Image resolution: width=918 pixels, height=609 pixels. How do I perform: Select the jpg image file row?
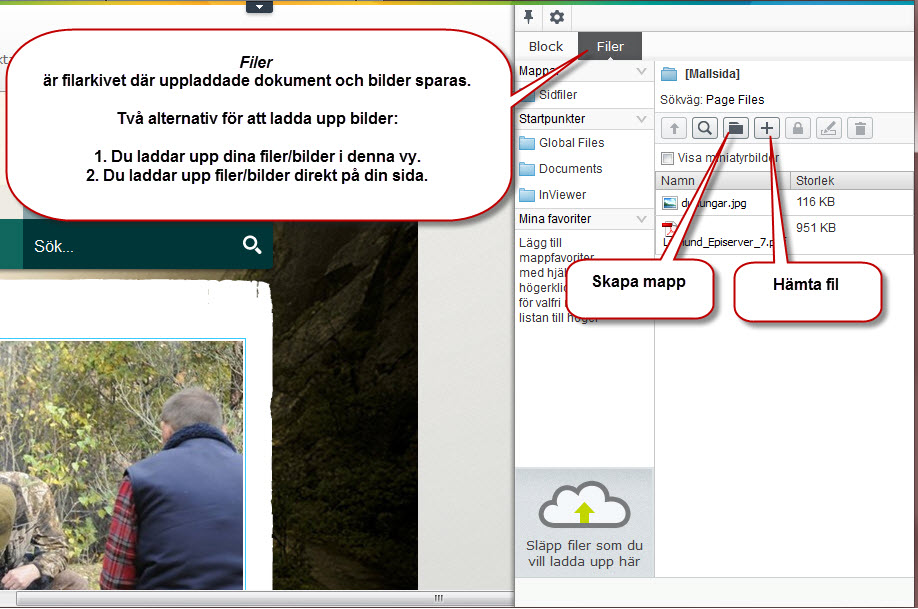click(x=784, y=203)
